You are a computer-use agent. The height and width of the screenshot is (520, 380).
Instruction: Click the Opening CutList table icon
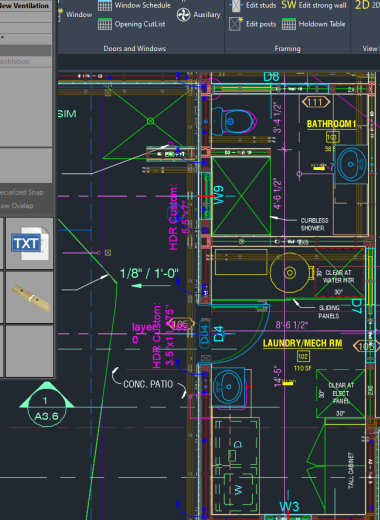pos(105,24)
